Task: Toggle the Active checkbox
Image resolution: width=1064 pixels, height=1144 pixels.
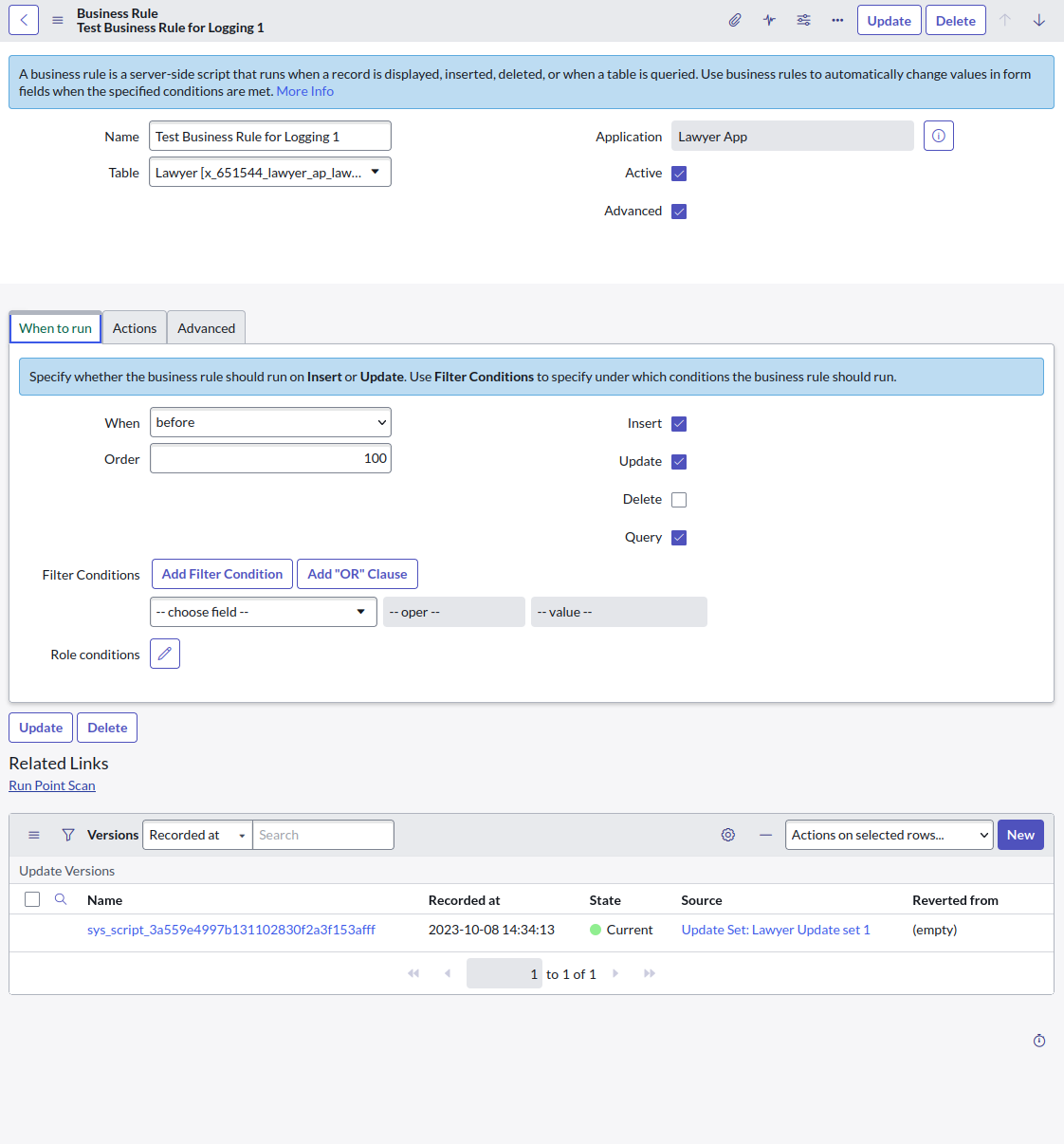Action: click(x=679, y=174)
